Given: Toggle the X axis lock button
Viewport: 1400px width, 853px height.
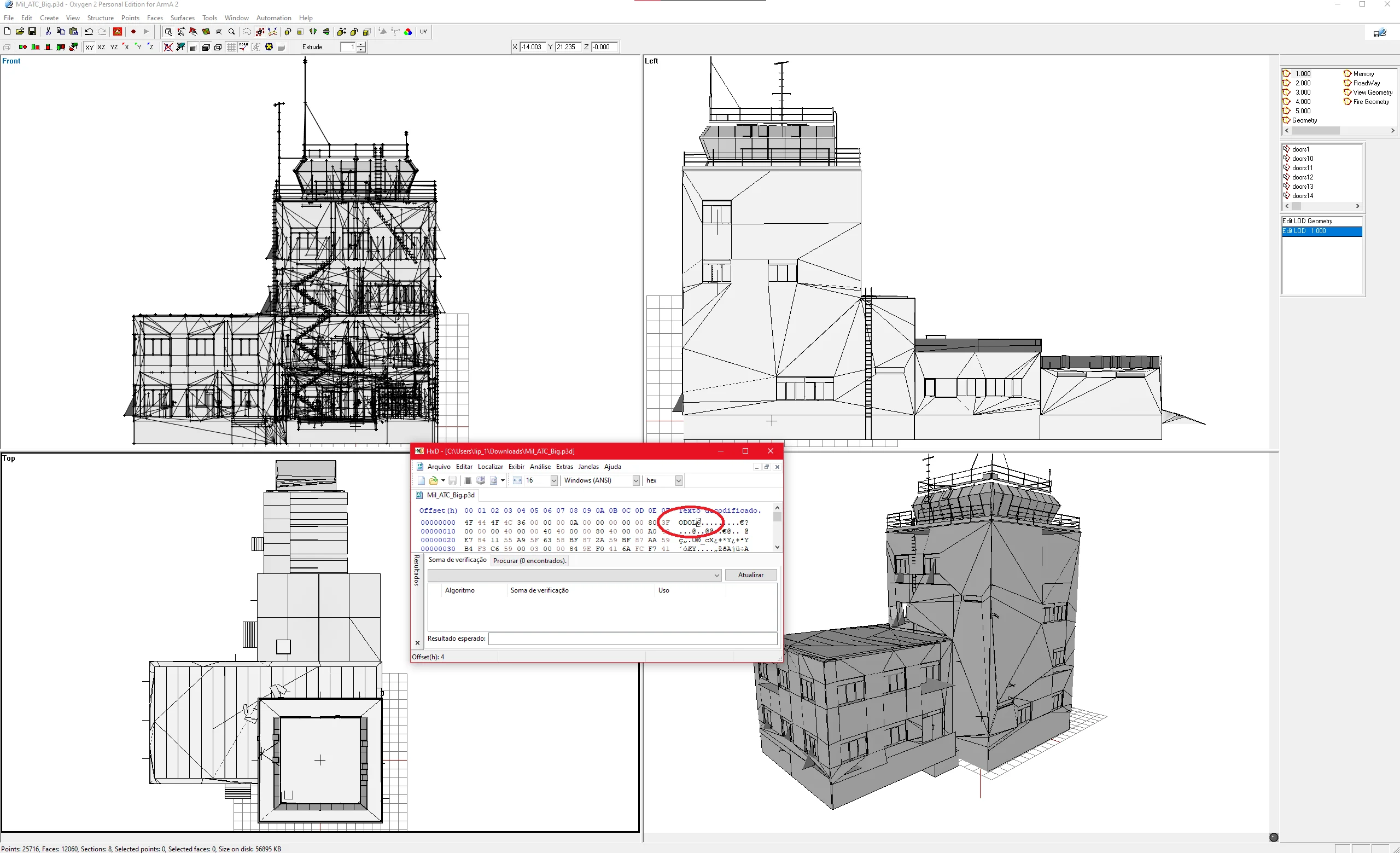Looking at the screenshot, I should 126,47.
